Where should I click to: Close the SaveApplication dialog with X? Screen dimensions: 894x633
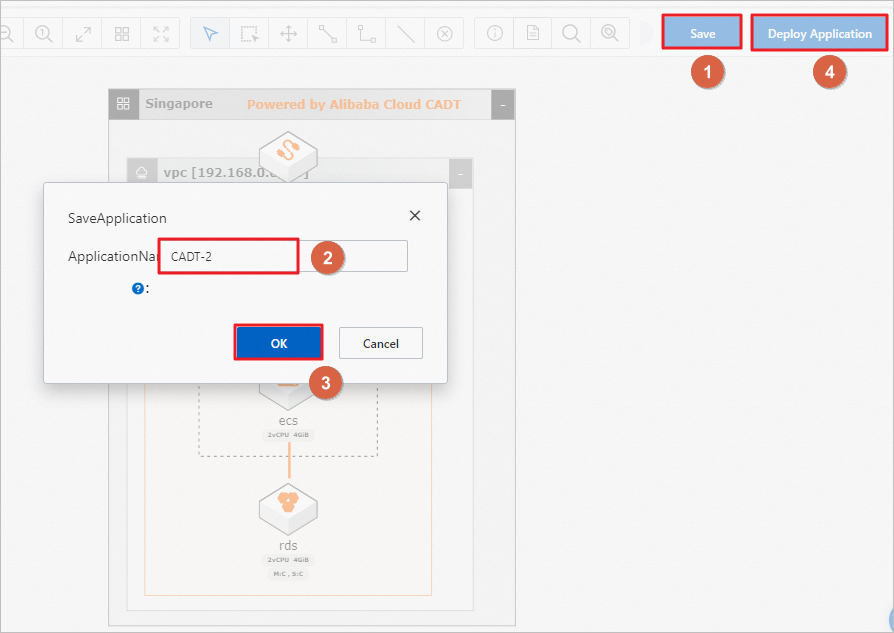click(415, 216)
